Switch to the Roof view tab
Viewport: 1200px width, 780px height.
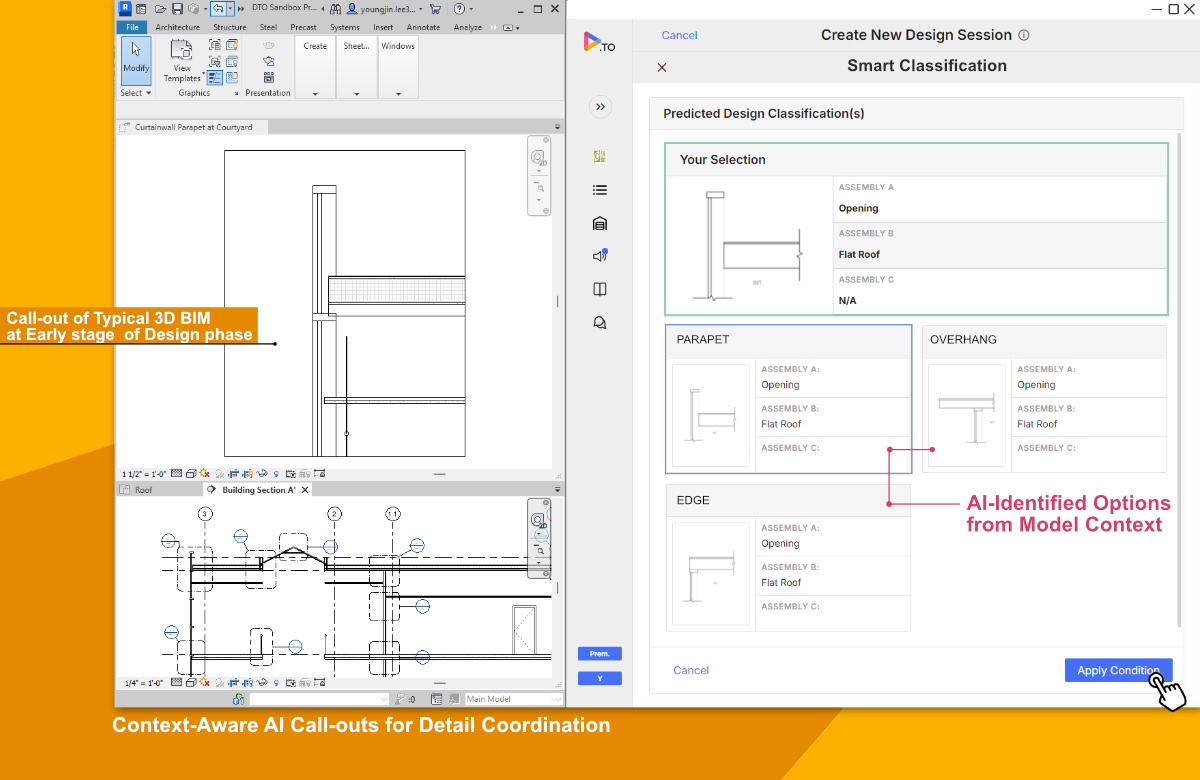coord(144,490)
